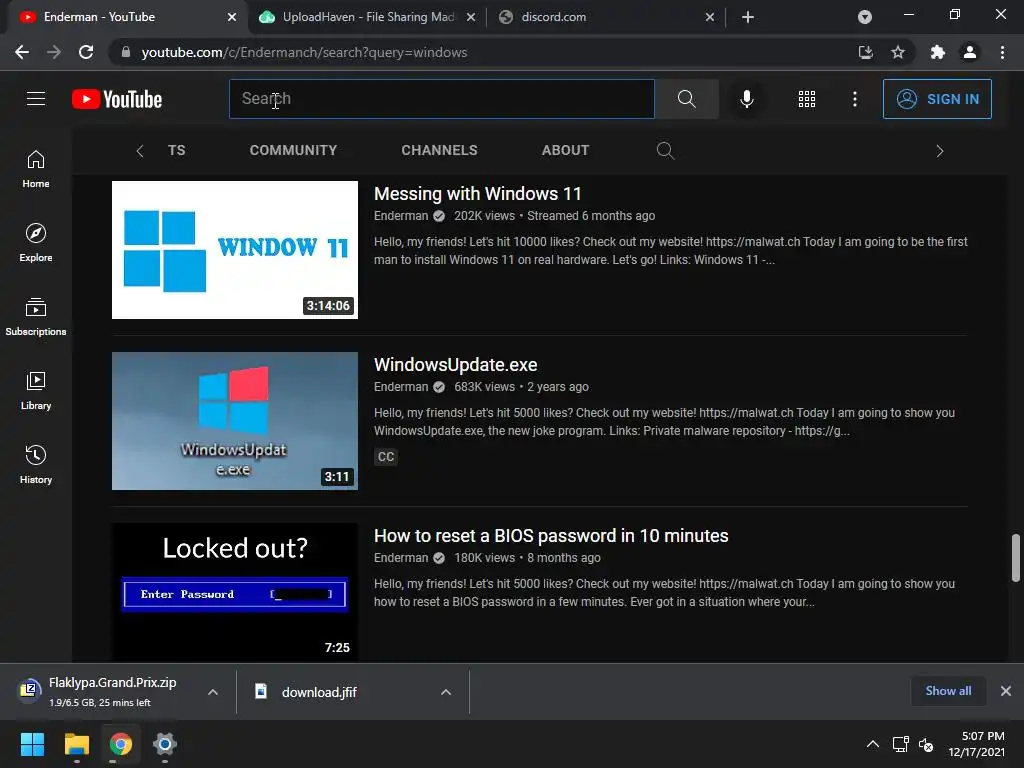Image resolution: width=1024 pixels, height=768 pixels.
Task: Click the muted volume icon in the tray
Action: tap(926, 744)
